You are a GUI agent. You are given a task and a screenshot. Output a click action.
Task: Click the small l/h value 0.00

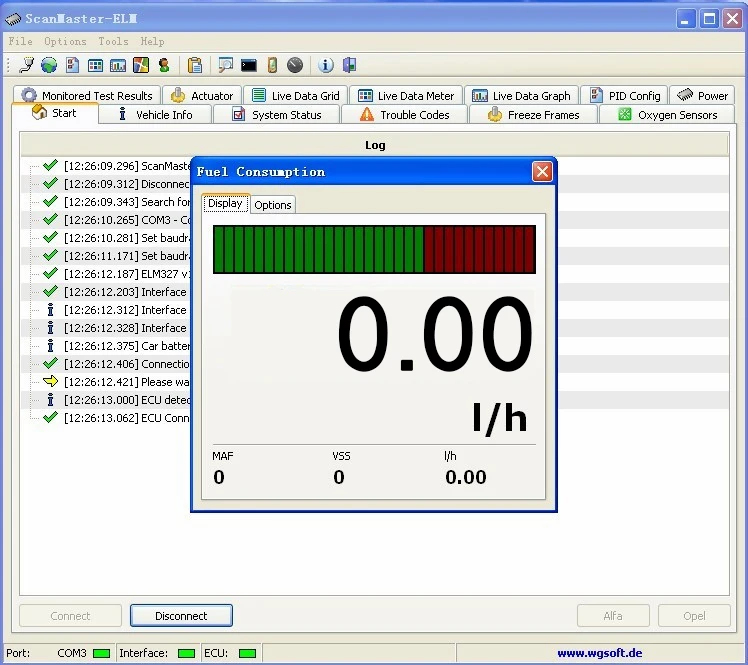pos(466,477)
